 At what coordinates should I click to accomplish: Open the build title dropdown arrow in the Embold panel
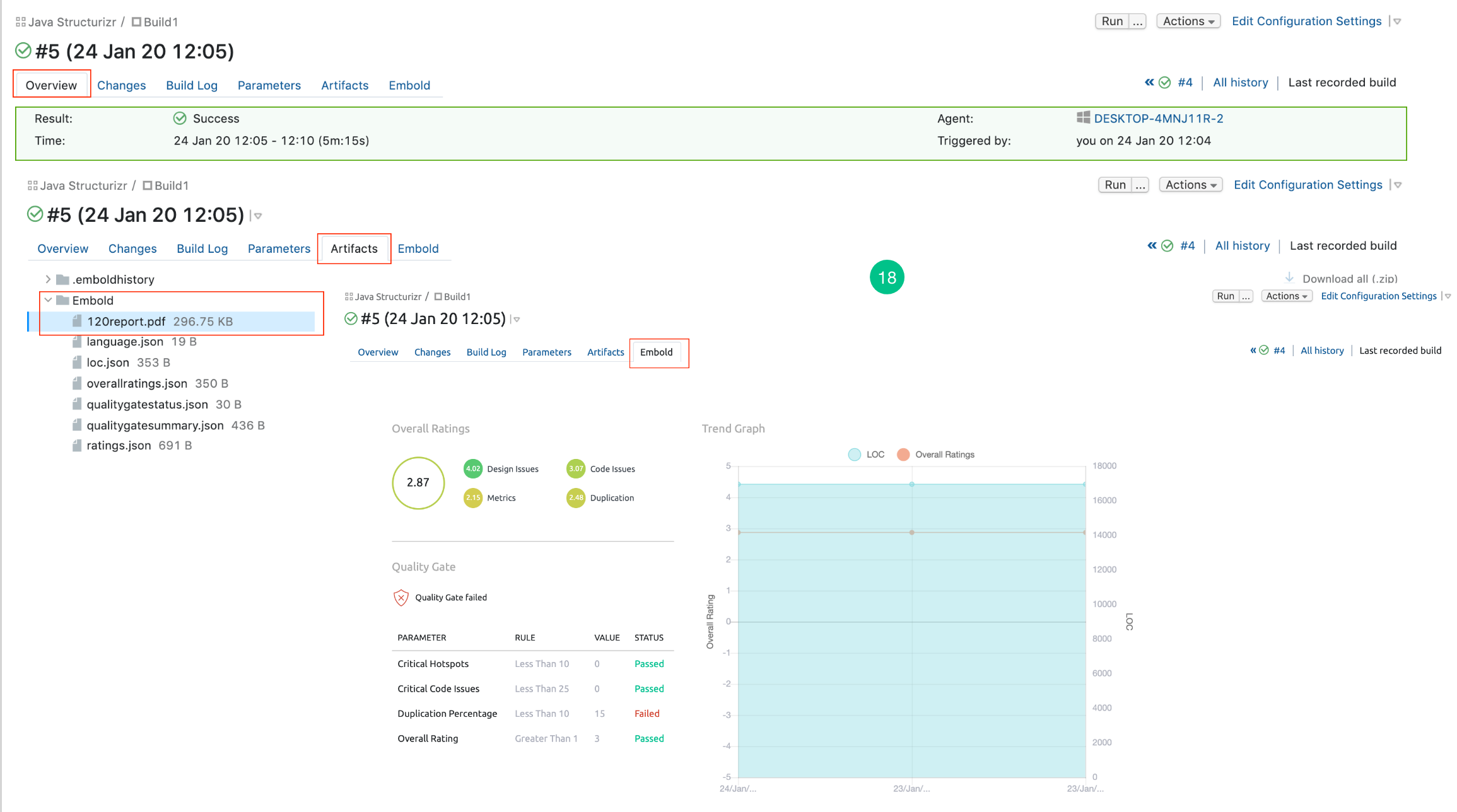point(517,320)
